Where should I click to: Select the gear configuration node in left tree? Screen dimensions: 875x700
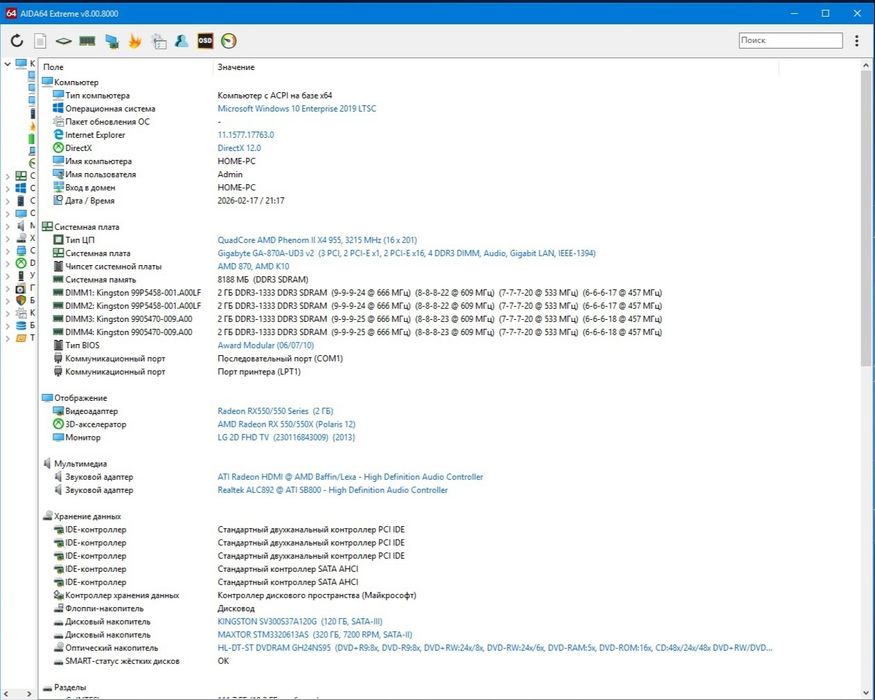[x=21, y=313]
